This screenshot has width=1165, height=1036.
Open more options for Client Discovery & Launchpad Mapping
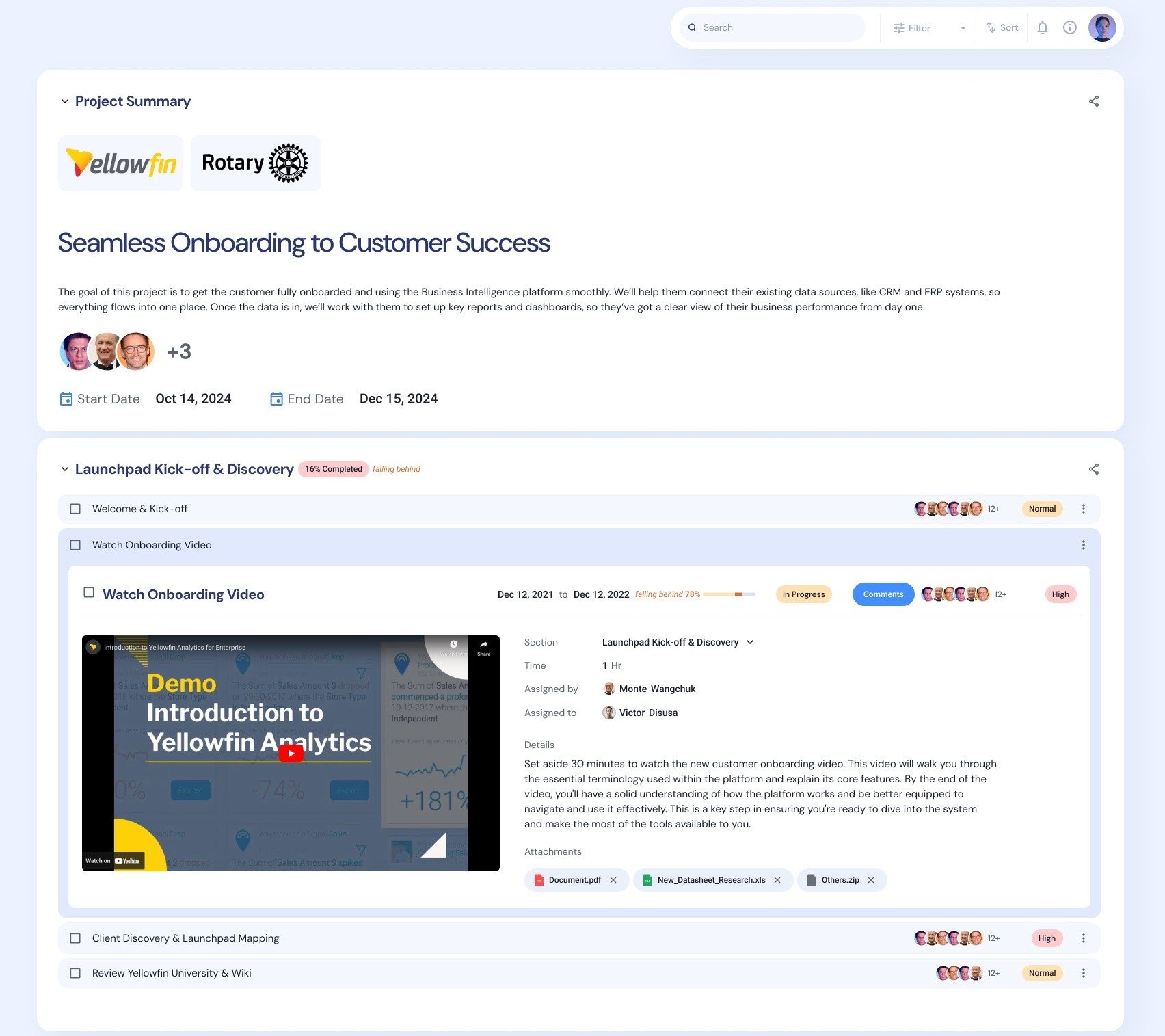(1084, 938)
